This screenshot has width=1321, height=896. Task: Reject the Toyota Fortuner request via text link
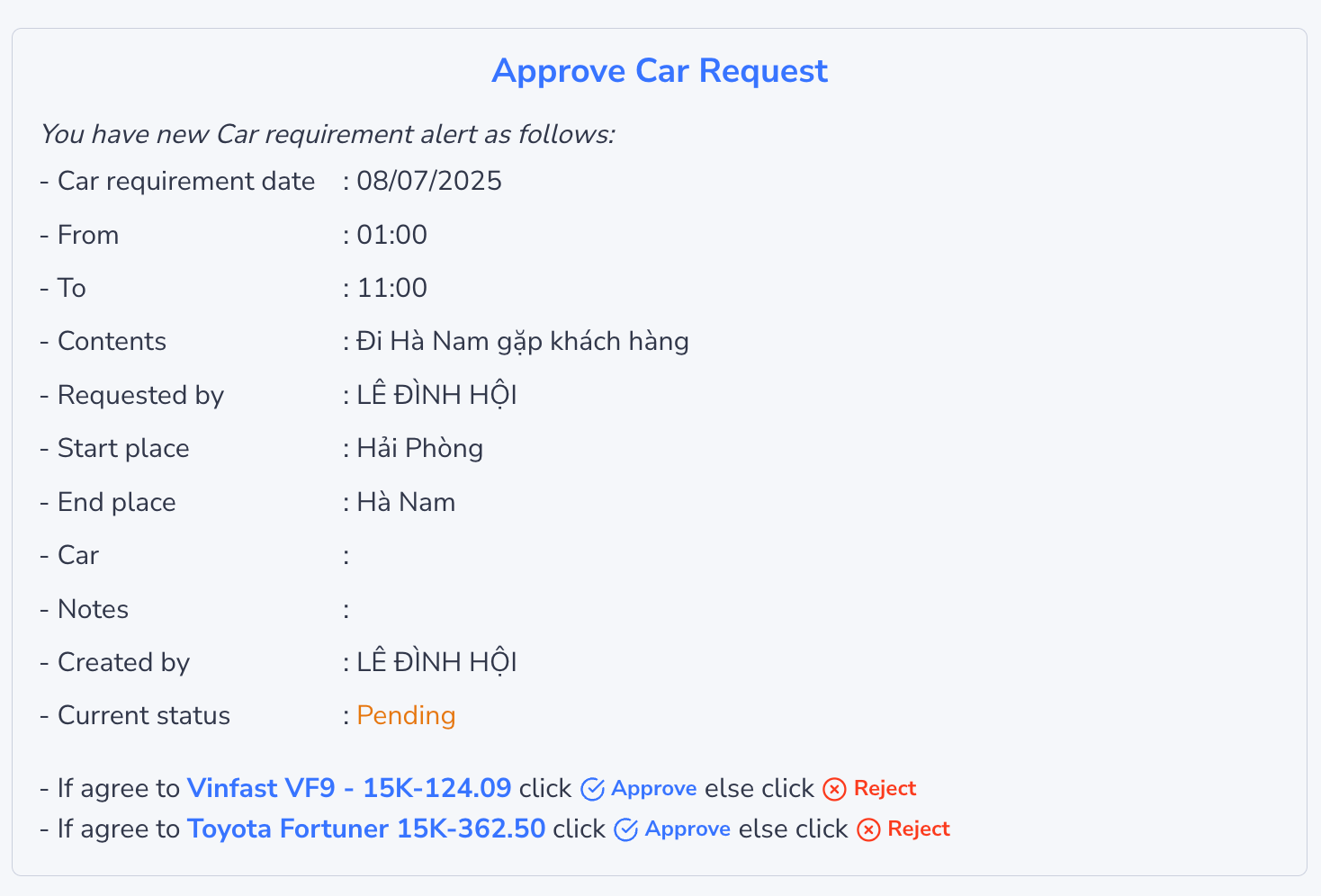coord(919,829)
